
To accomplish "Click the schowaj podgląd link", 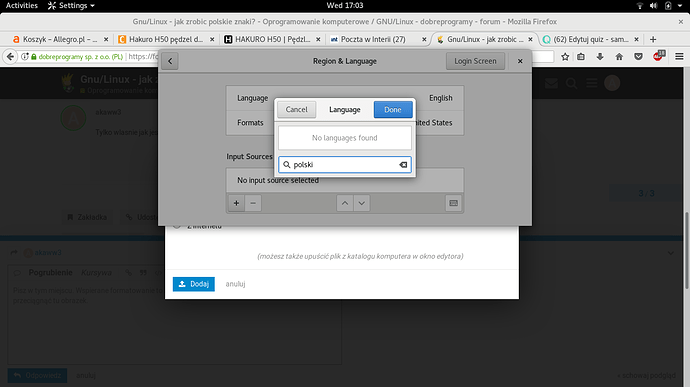I will click(646, 376).
